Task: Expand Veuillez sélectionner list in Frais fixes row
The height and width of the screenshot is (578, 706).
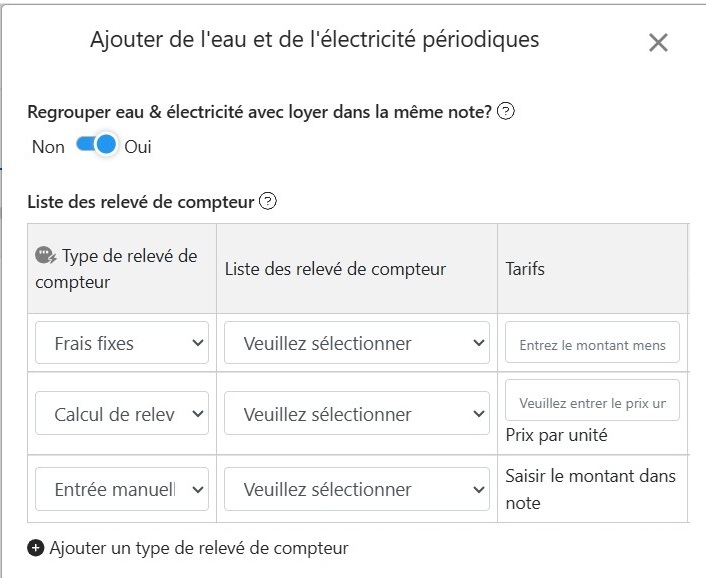Action: [x=357, y=343]
